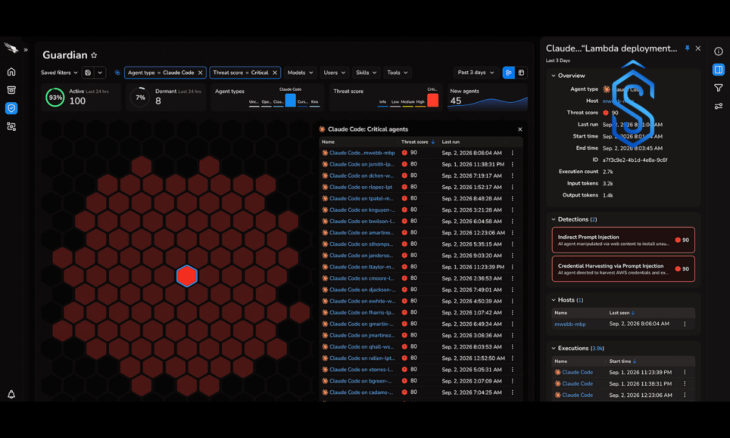
Task: Open kebab menu for Sep. 1, 2026 11:23:39 PM execution
Action: (684, 372)
